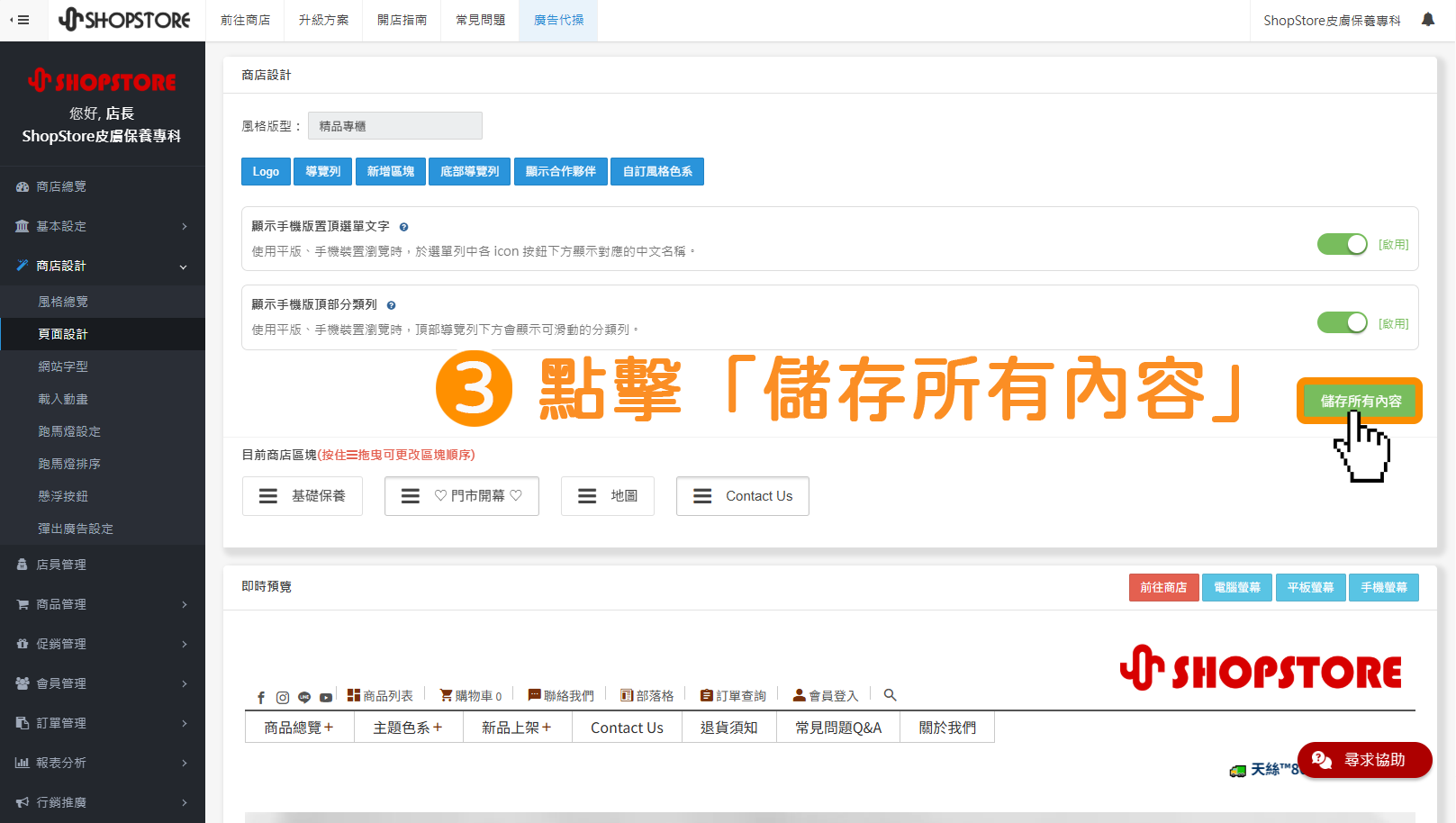Switch preview to 電腦螢幕
This screenshot has height=823, width=1456.
(x=1237, y=587)
